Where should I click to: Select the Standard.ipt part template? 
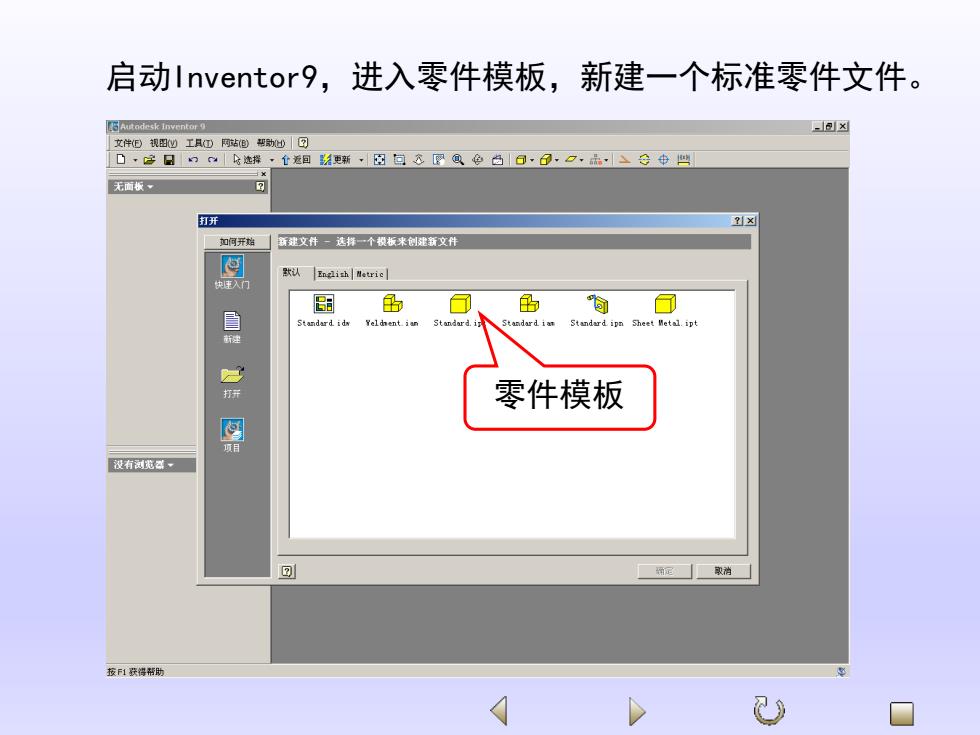click(460, 311)
